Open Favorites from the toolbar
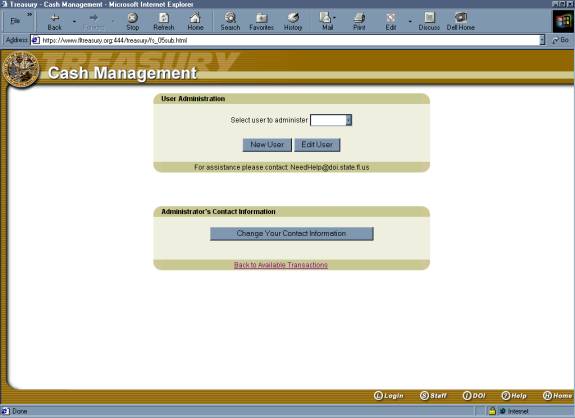This screenshot has height=418, width=575. [x=261, y=22]
